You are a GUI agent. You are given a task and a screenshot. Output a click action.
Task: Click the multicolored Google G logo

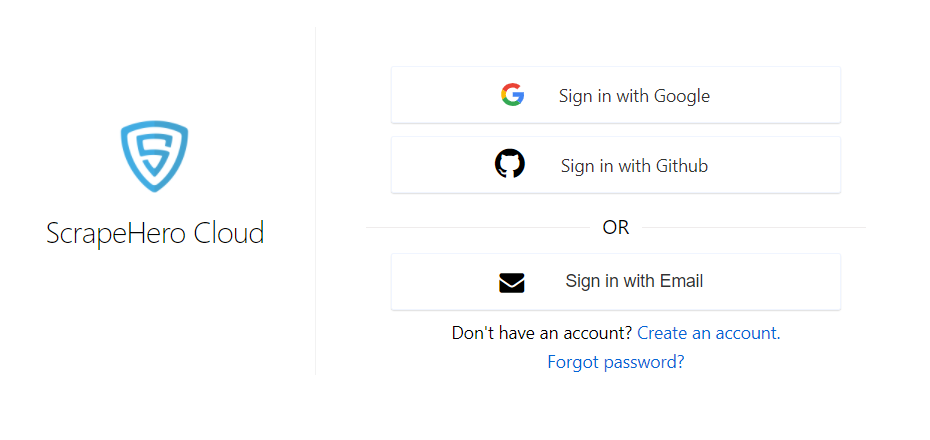coord(512,95)
